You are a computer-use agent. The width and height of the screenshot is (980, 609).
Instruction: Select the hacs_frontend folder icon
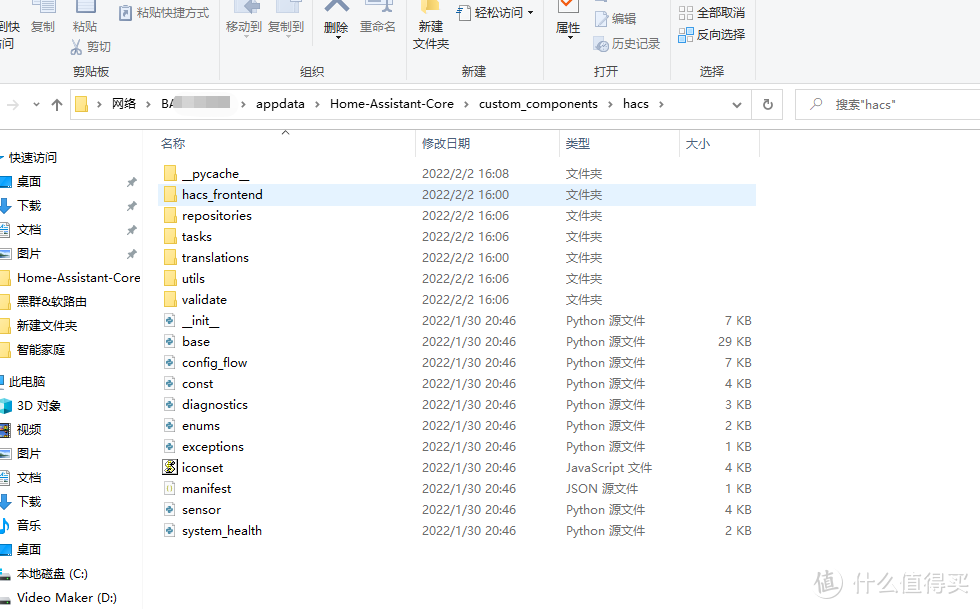170,194
